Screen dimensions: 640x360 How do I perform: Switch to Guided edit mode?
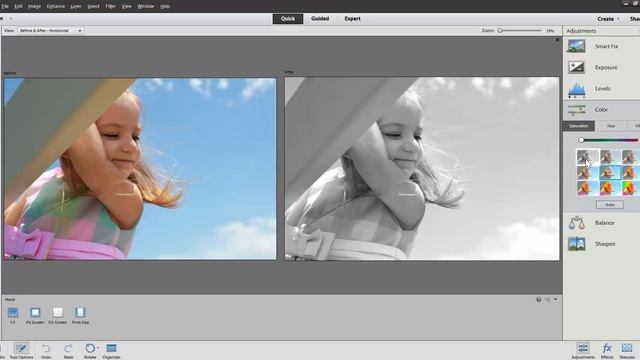click(x=320, y=18)
